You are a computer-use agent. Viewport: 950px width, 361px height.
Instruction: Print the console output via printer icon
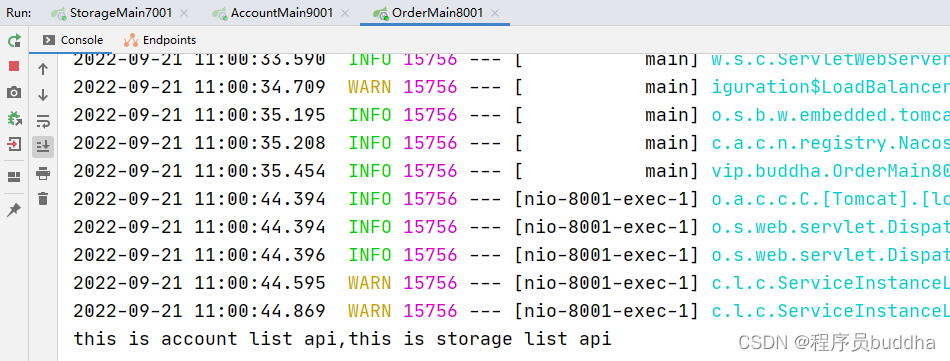43,174
